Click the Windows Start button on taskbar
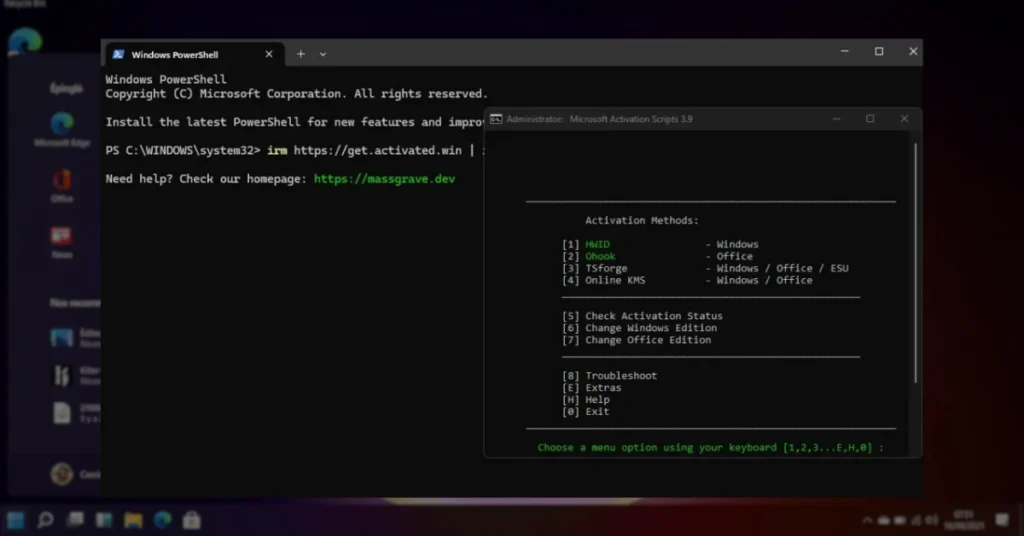This screenshot has height=536, width=1024. pos(16,520)
